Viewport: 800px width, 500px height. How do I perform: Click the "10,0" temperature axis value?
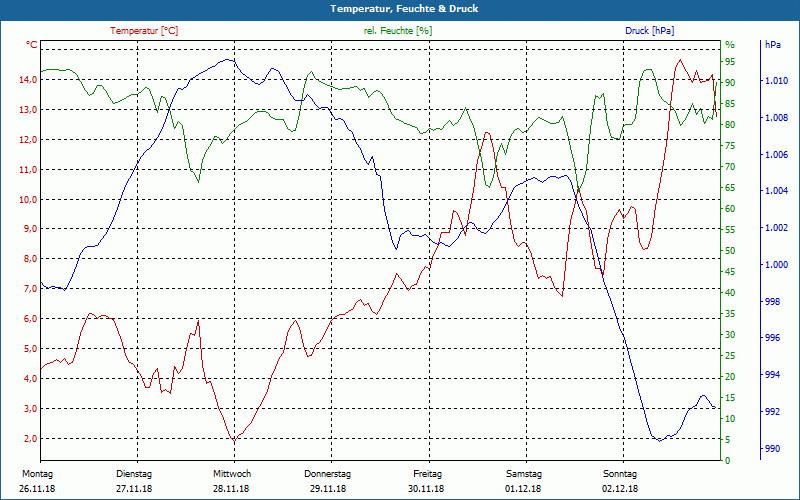pyautogui.click(x=28, y=199)
